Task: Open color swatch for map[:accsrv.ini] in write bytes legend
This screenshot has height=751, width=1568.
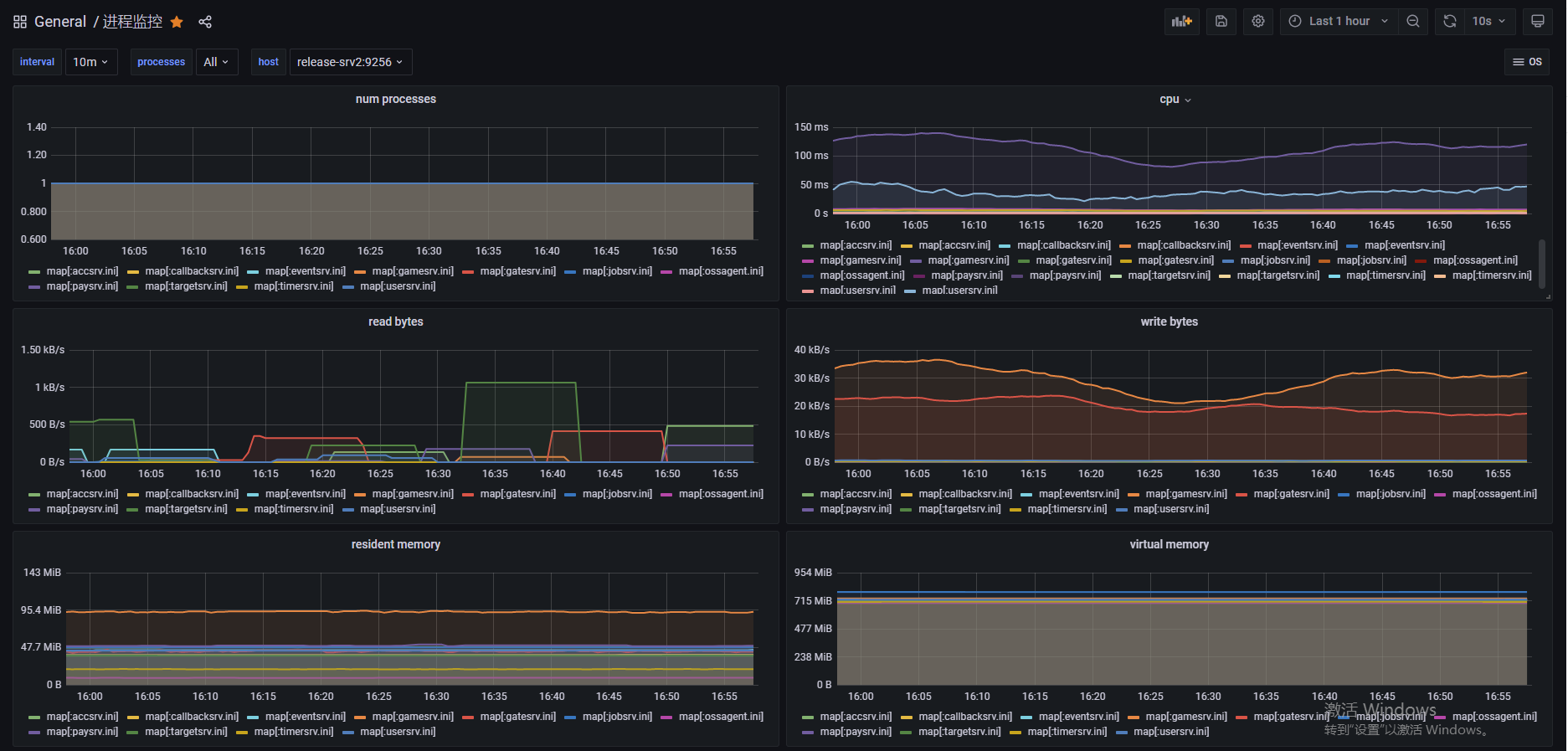Action: 808,495
